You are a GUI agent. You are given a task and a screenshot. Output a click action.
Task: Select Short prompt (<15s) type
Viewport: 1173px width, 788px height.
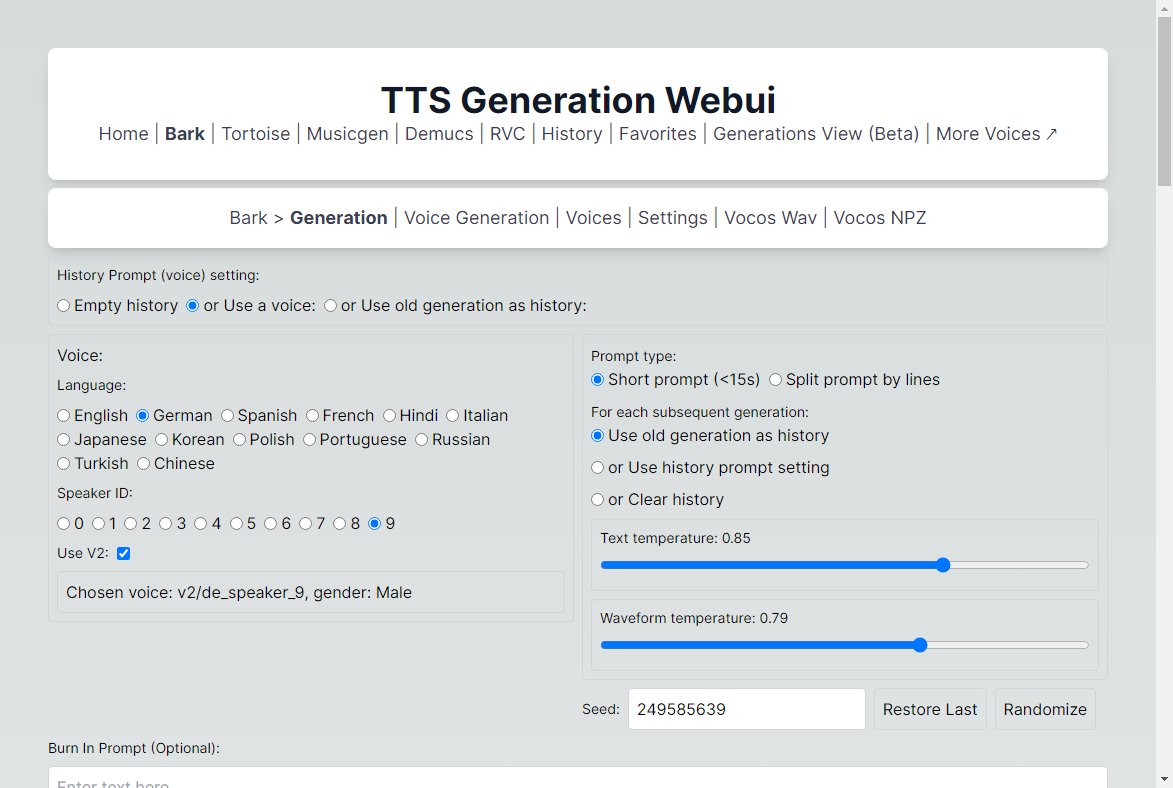598,379
